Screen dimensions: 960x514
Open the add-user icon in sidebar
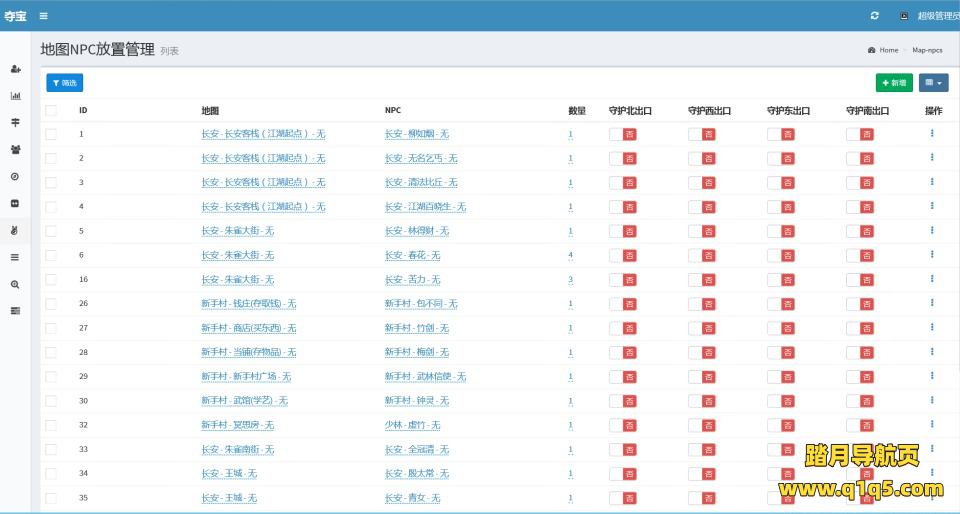[15, 69]
